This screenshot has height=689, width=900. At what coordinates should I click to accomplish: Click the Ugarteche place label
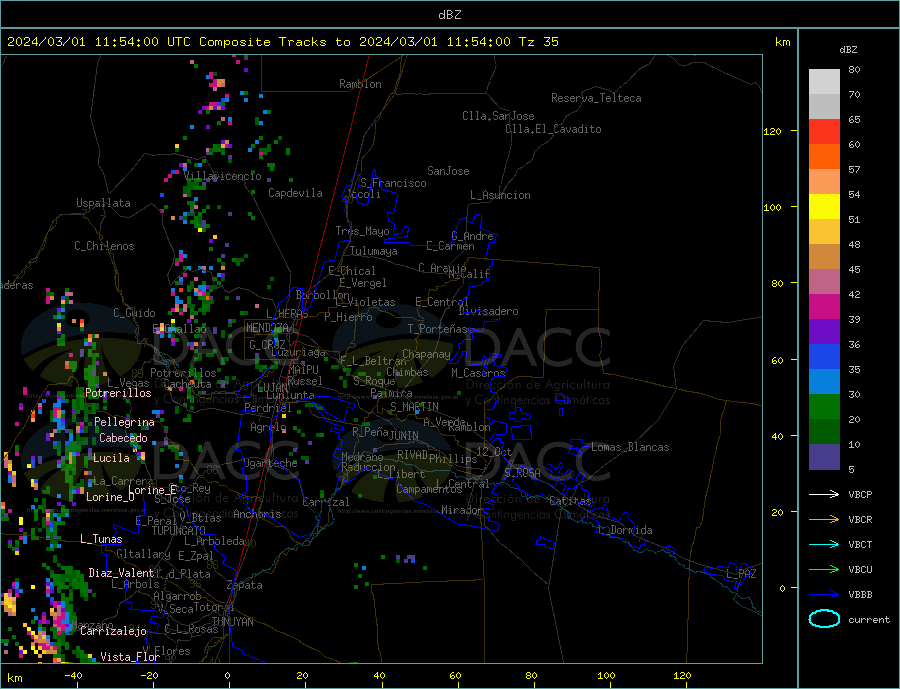[270, 463]
